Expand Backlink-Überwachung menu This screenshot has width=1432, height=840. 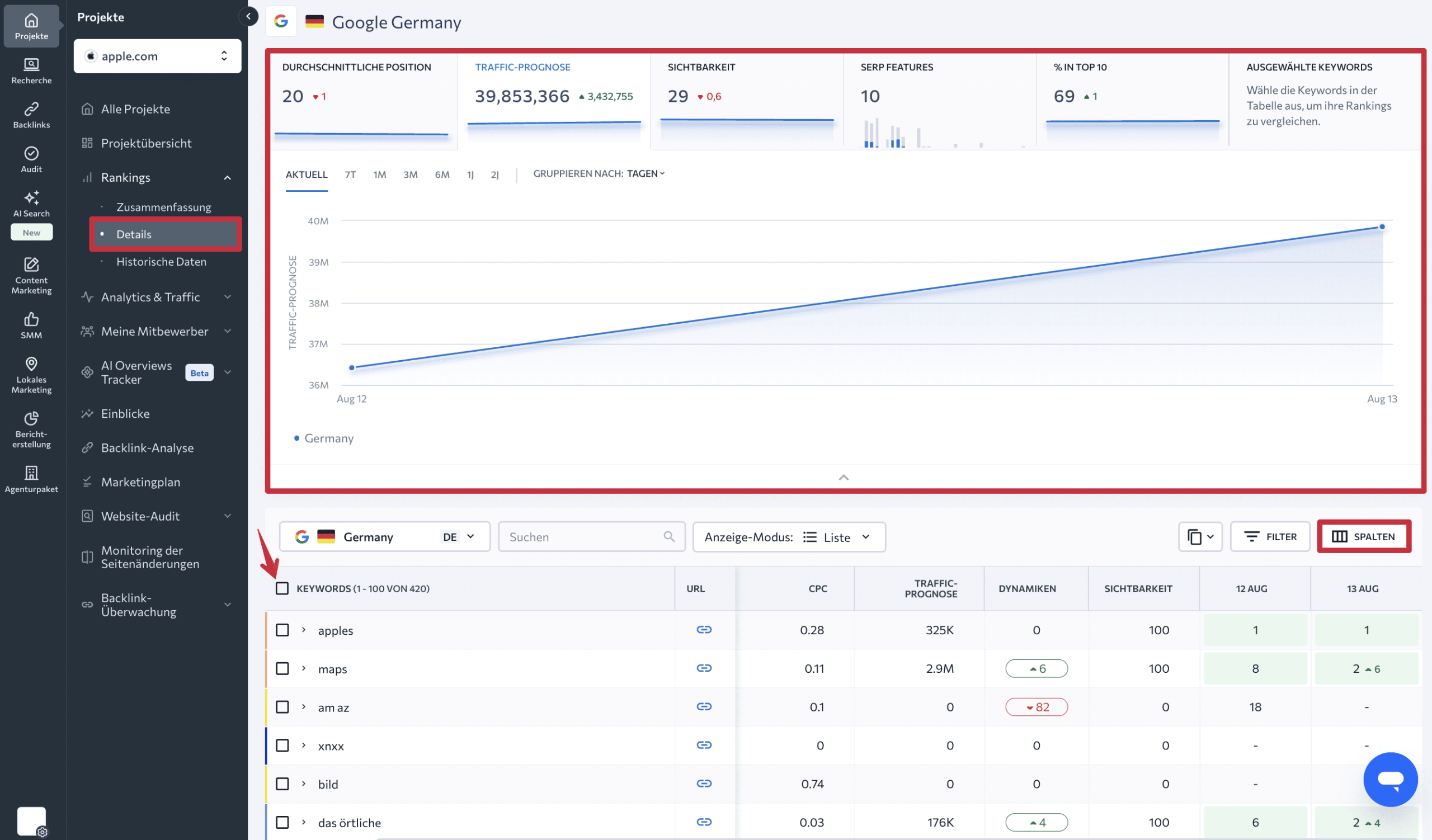[x=227, y=605]
